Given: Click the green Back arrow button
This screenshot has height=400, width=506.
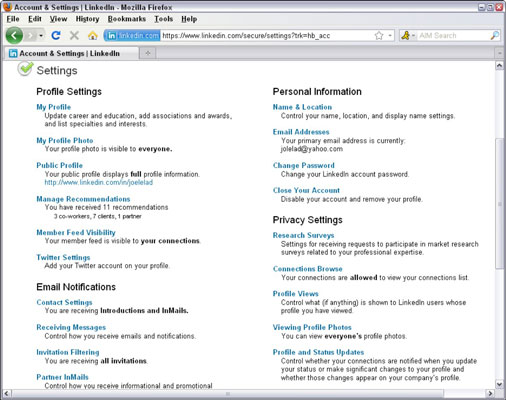Looking at the screenshot, I should (14, 35).
